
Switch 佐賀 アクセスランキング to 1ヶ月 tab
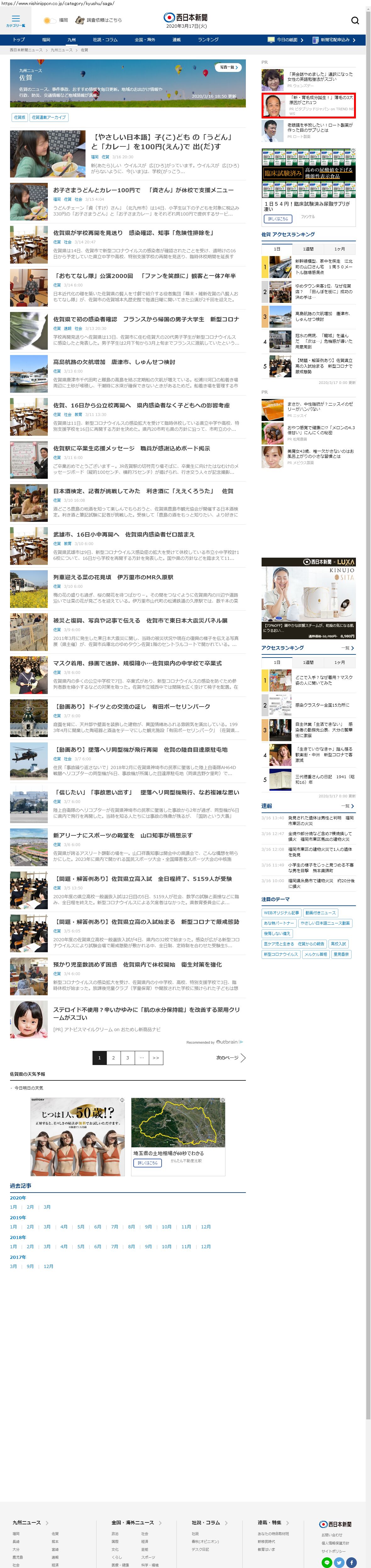339,248
